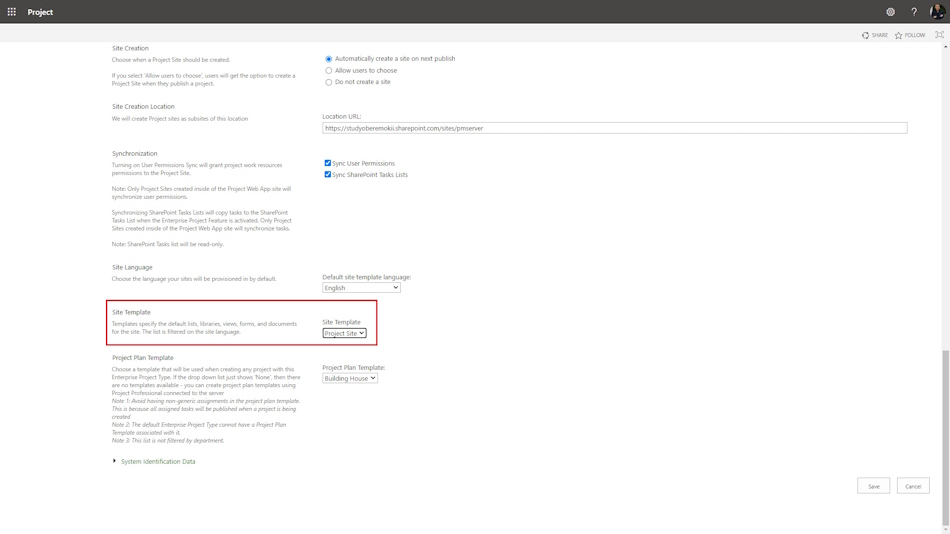Viewport: 950px width, 534px height.
Task: Click the Site Creation Location heading
Action: pos(143,107)
